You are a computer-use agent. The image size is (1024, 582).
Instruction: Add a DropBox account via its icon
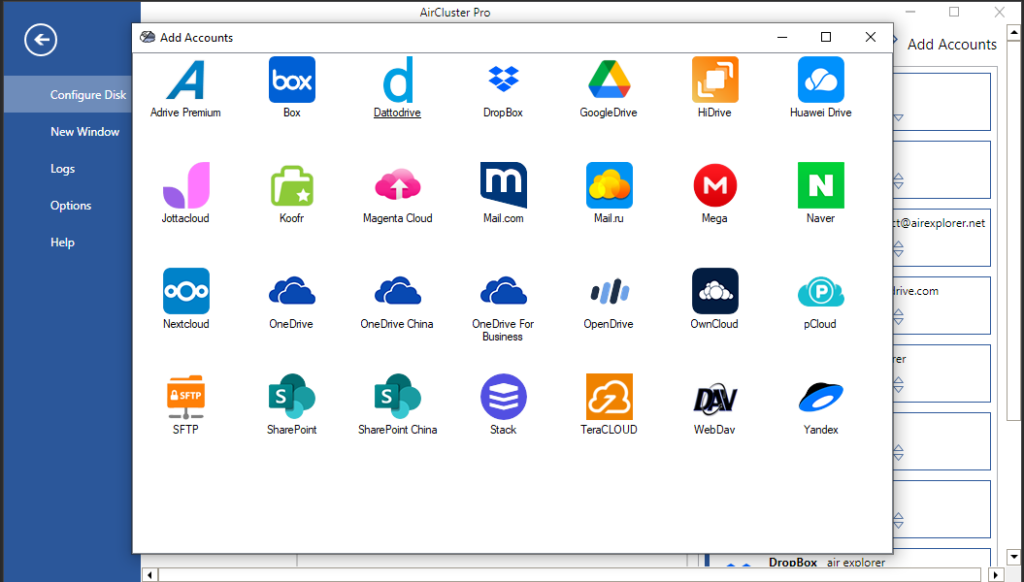click(504, 80)
